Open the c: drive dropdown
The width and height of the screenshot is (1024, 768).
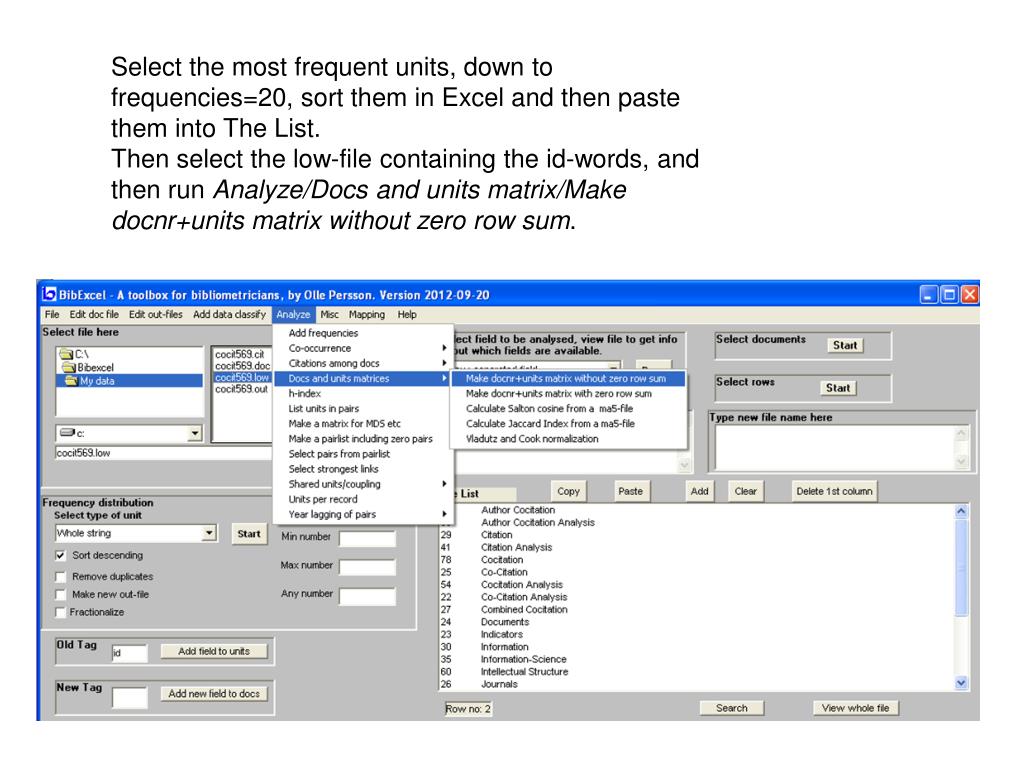click(195, 433)
